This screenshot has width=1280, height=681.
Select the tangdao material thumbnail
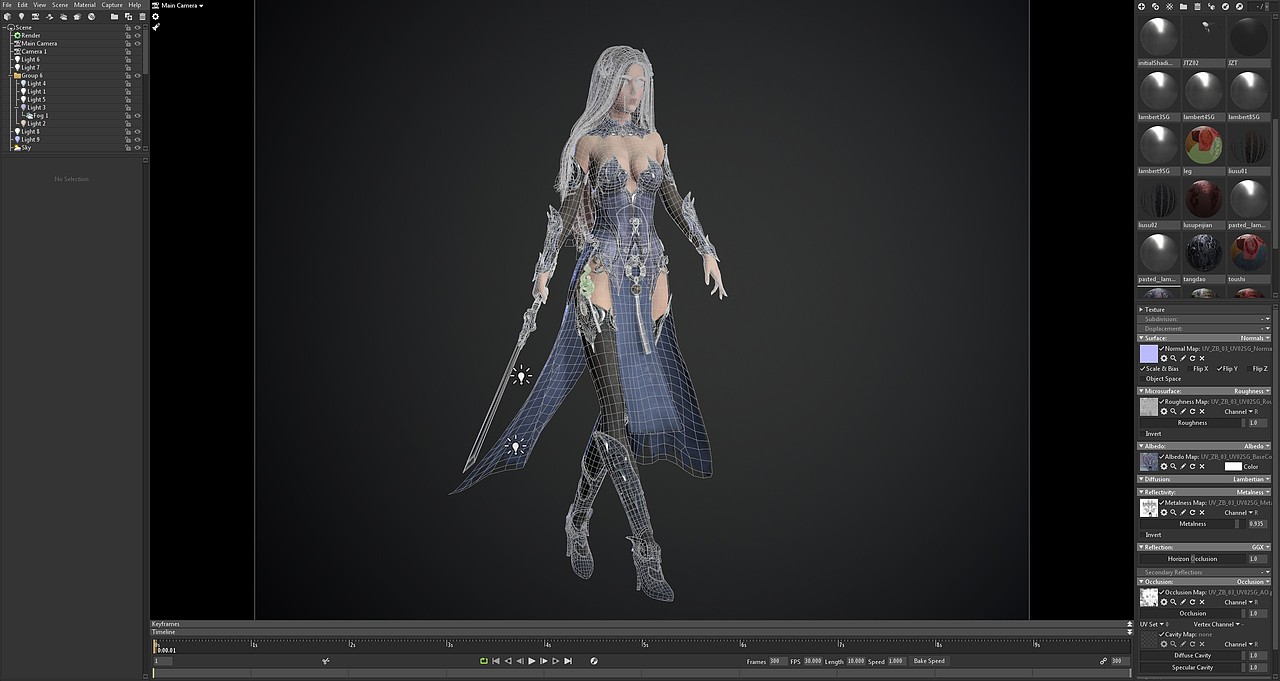pos(1203,254)
